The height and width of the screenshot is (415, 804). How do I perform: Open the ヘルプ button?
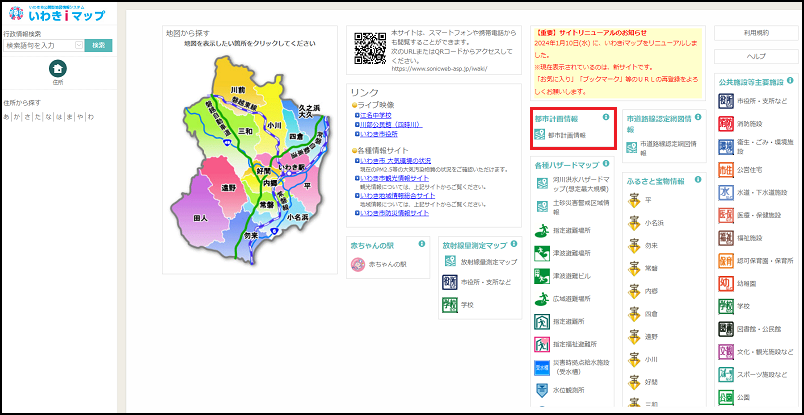pyautogui.click(x=756, y=56)
